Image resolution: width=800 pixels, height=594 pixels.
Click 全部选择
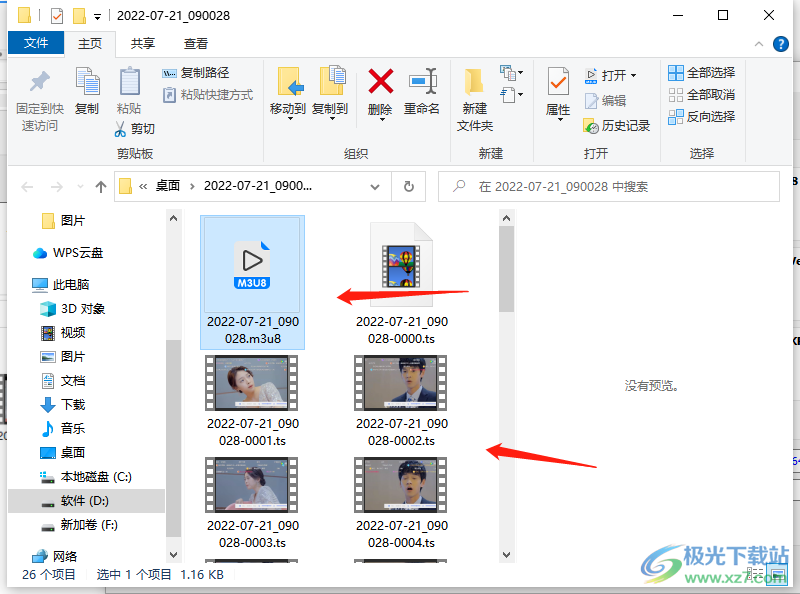[702, 73]
